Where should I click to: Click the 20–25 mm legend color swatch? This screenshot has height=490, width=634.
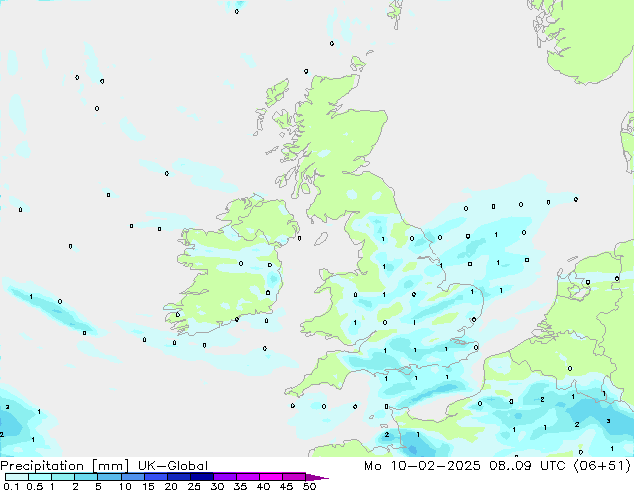click(178, 477)
